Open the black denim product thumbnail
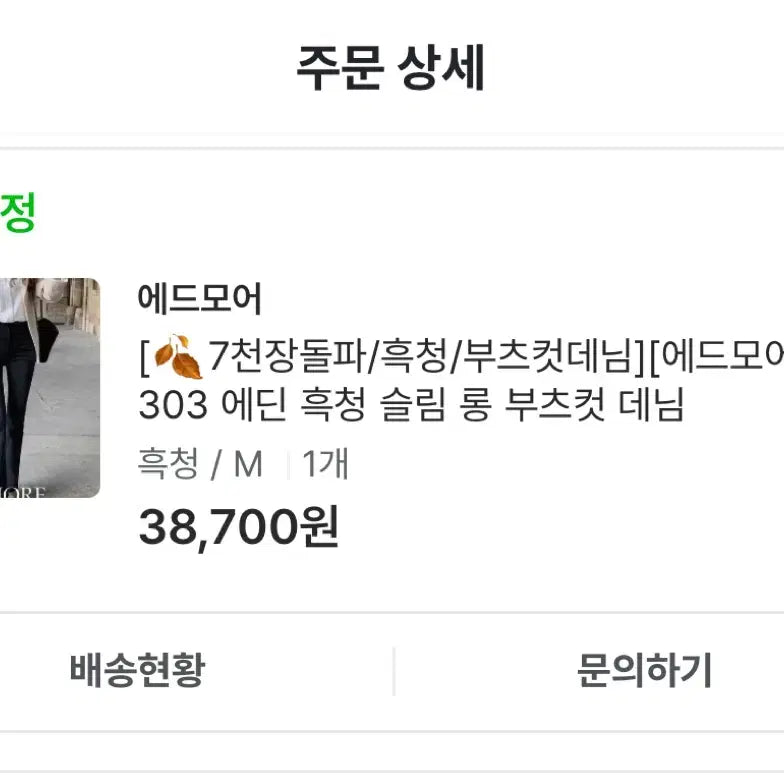The width and height of the screenshot is (784, 784). (x=50, y=388)
